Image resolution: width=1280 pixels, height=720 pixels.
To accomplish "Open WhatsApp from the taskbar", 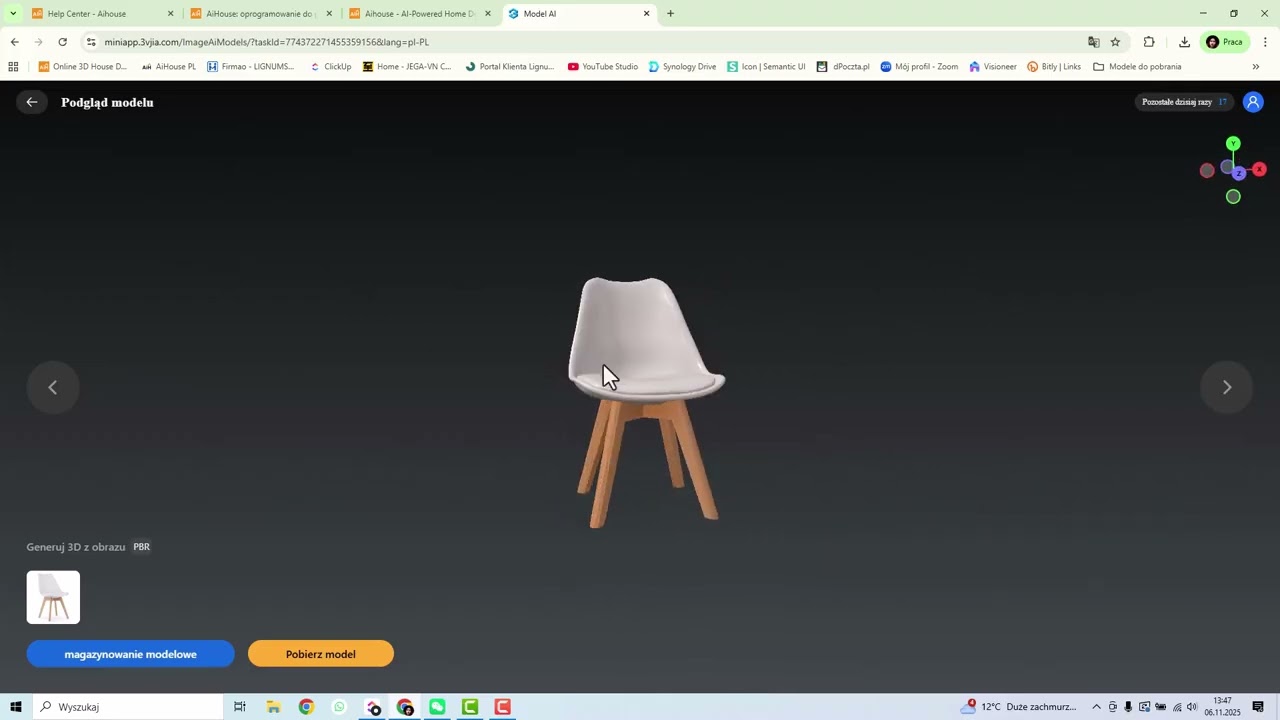I will coord(339,707).
